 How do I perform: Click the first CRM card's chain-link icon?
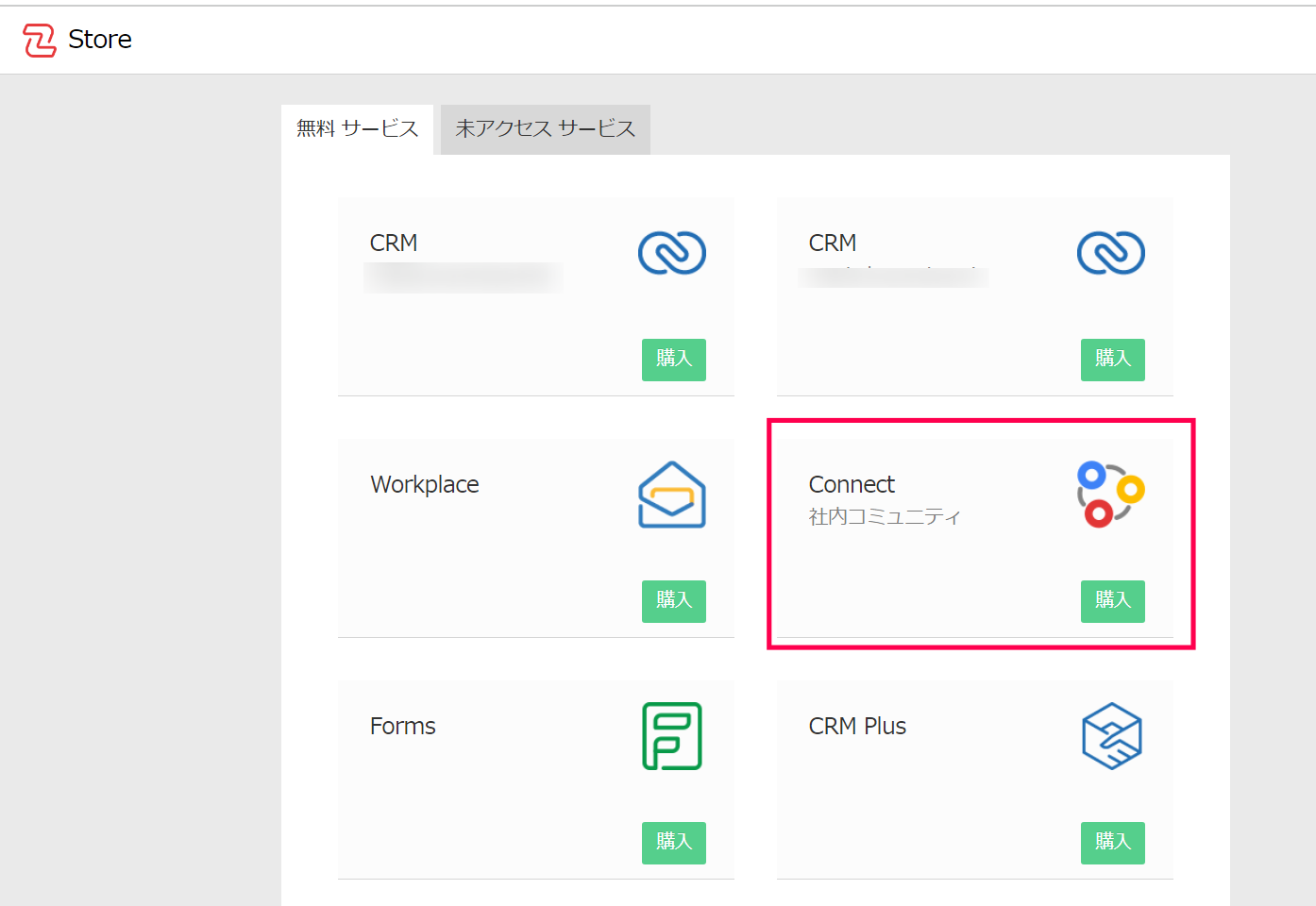coord(671,253)
